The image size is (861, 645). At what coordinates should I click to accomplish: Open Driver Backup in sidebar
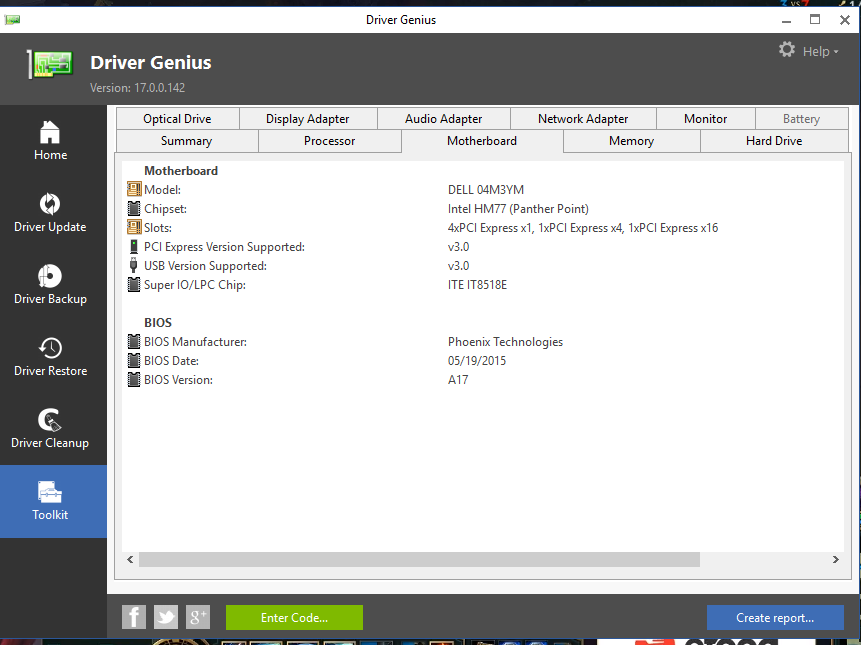(50, 285)
